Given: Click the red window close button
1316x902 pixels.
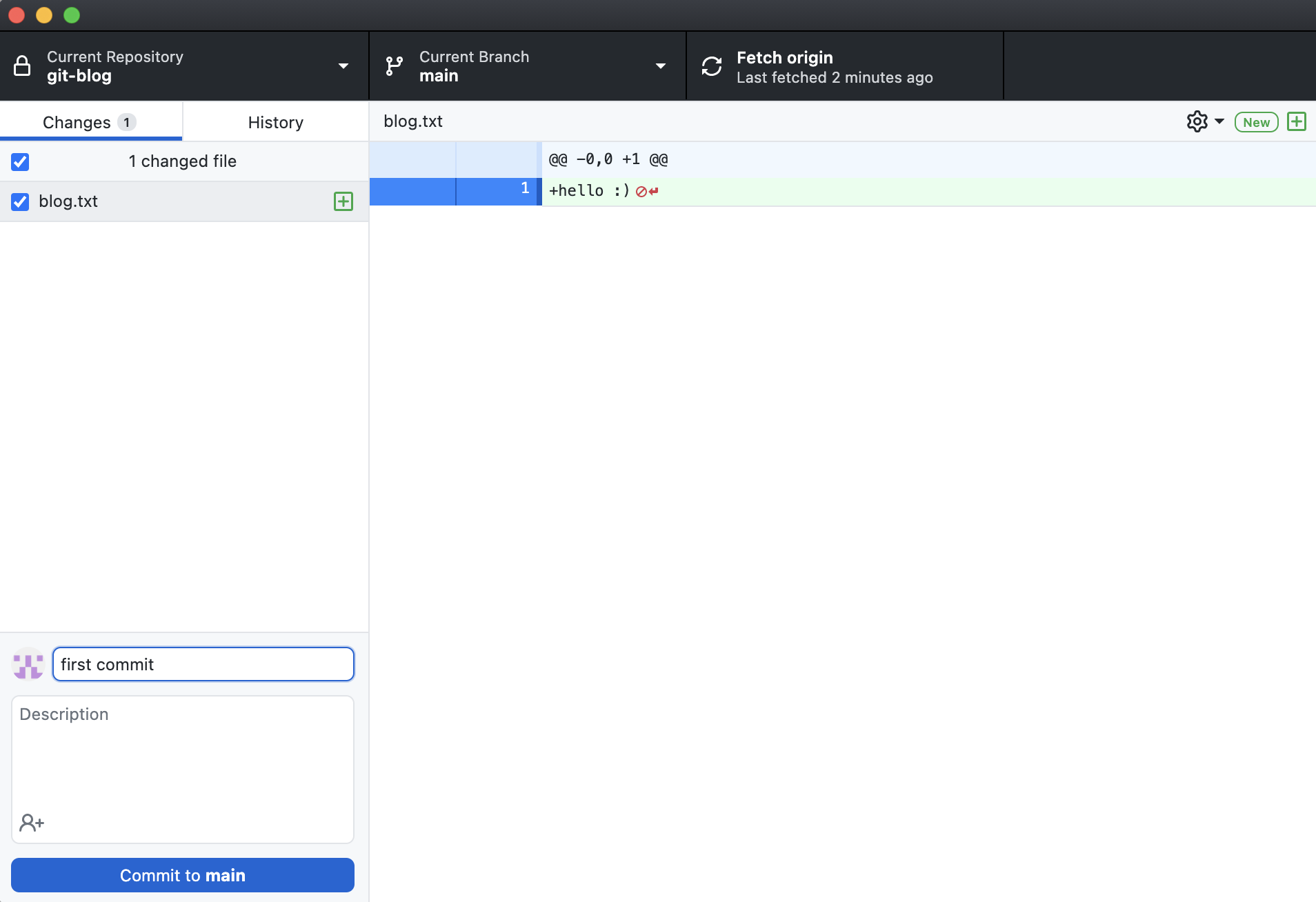Looking at the screenshot, I should (17, 15).
